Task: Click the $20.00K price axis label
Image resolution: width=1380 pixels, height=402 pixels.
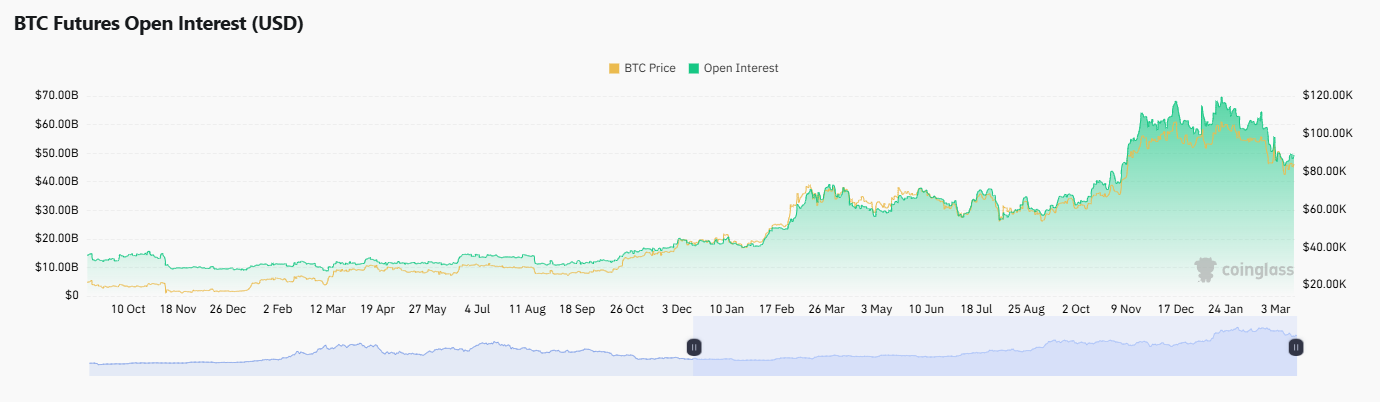Action: pyautogui.click(x=1327, y=285)
